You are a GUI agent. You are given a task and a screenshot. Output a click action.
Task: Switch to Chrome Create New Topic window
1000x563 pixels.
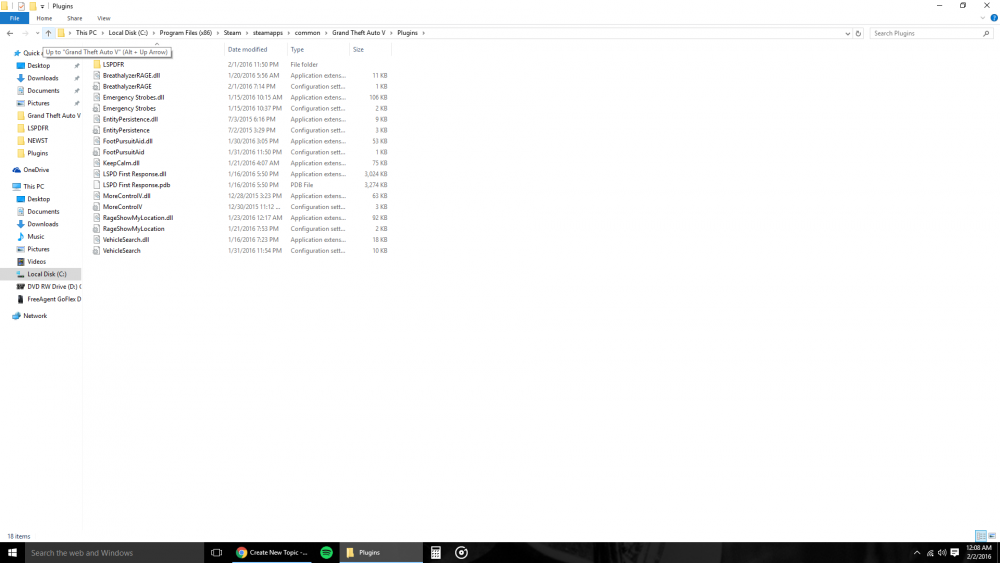tap(272, 553)
